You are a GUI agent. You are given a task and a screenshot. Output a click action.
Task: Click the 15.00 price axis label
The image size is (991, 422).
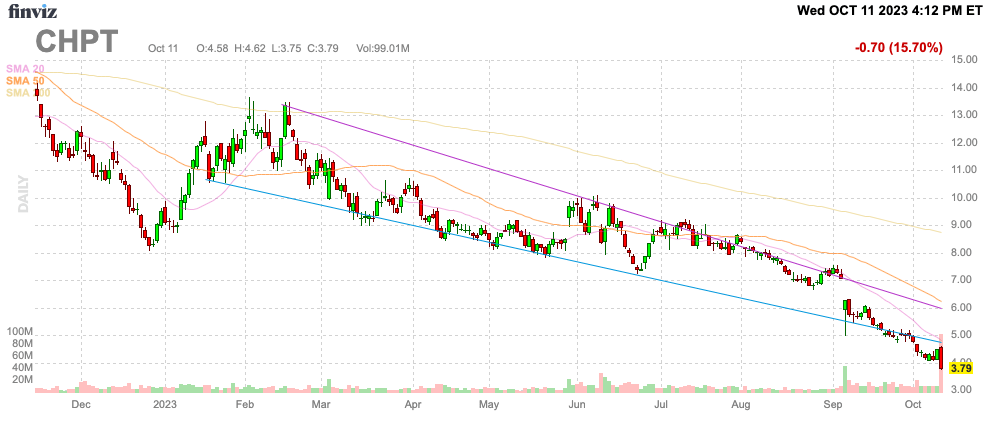click(964, 60)
